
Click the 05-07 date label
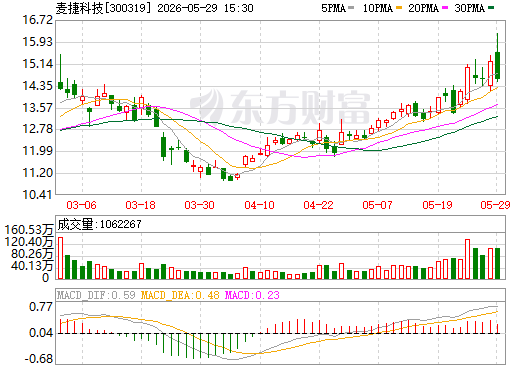click(378, 205)
